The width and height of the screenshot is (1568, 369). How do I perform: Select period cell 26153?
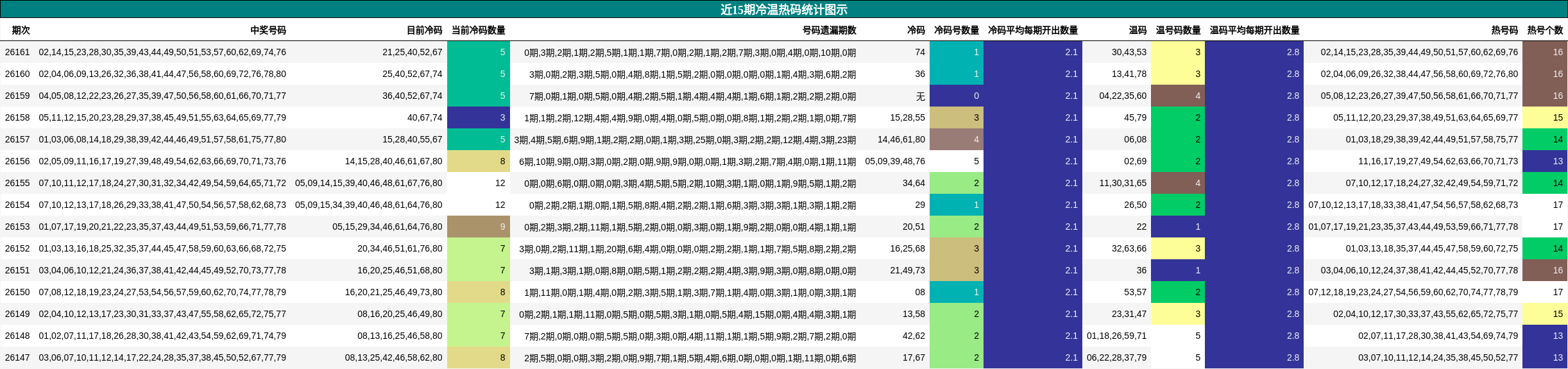(17, 227)
